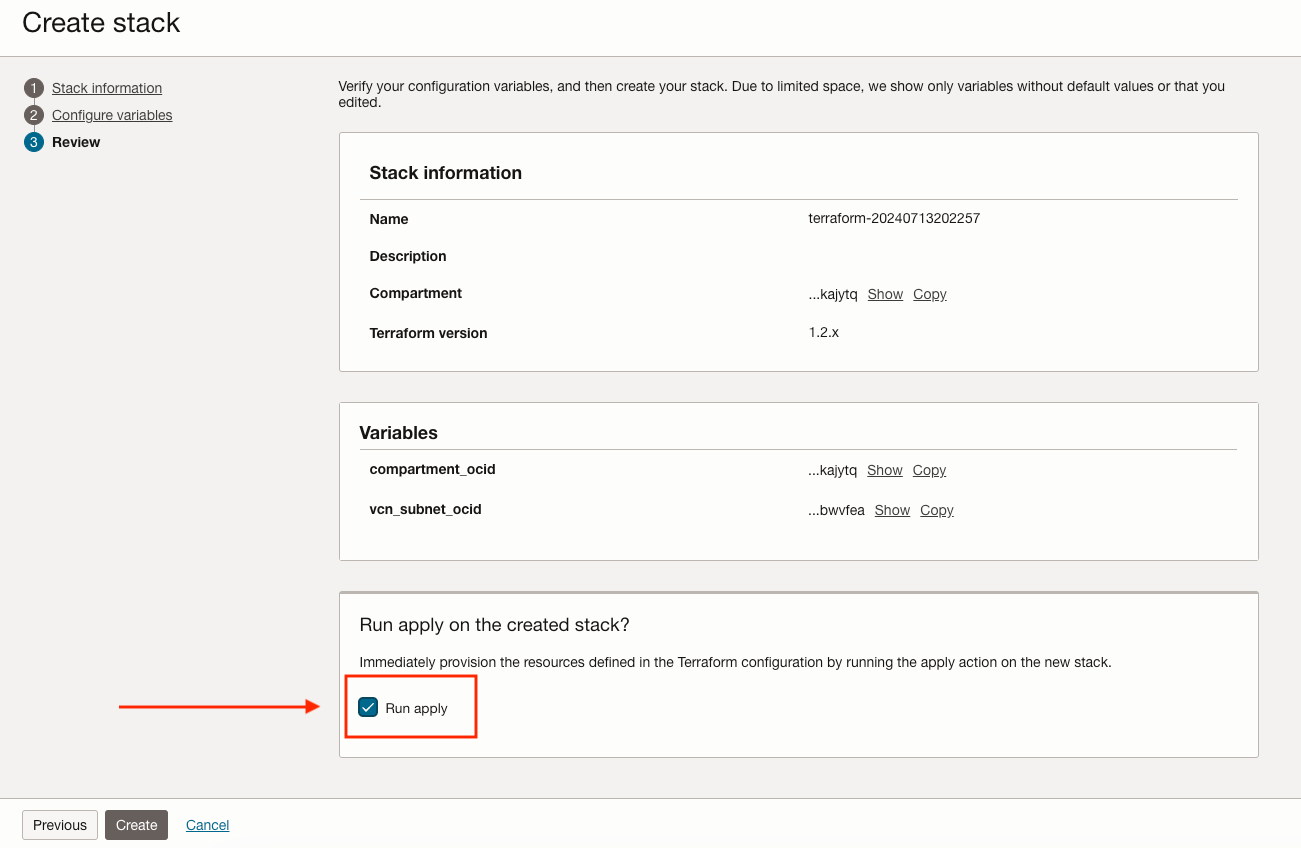Show the full Compartment OCID in Stack information
The width and height of the screenshot is (1301, 848).
click(x=885, y=294)
